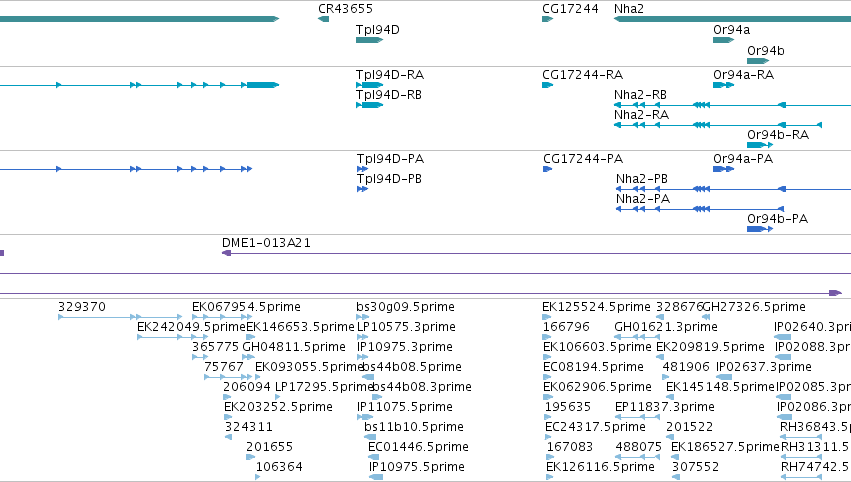Click the DME1-013A21 clone arrowhead
851x482 pixels.
227,253
